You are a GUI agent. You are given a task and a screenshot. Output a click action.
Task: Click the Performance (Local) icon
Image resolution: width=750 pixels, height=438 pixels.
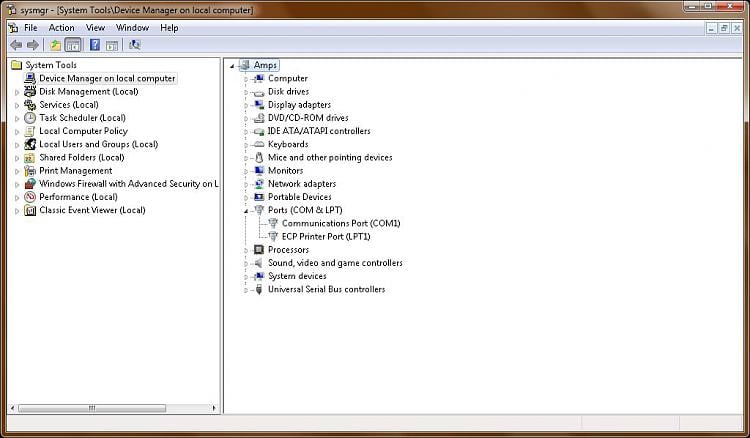30,197
